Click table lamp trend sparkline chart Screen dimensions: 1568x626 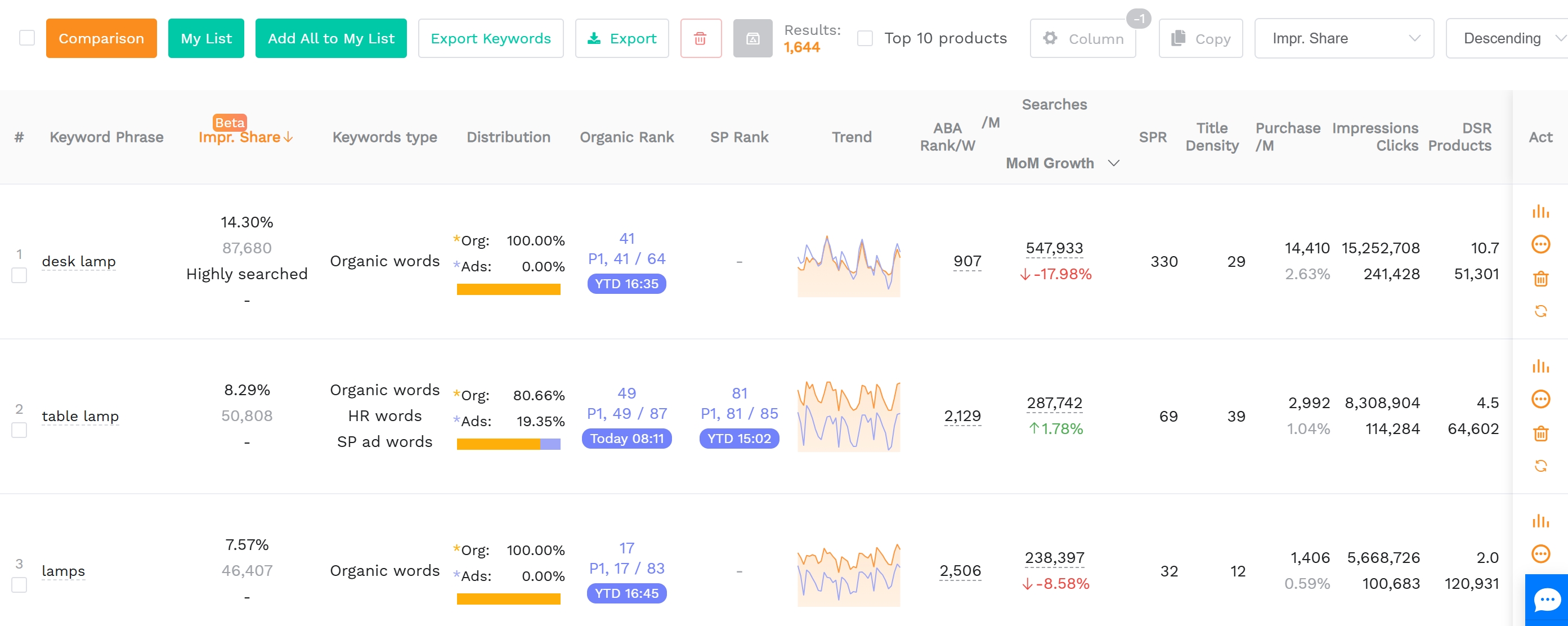[849, 417]
